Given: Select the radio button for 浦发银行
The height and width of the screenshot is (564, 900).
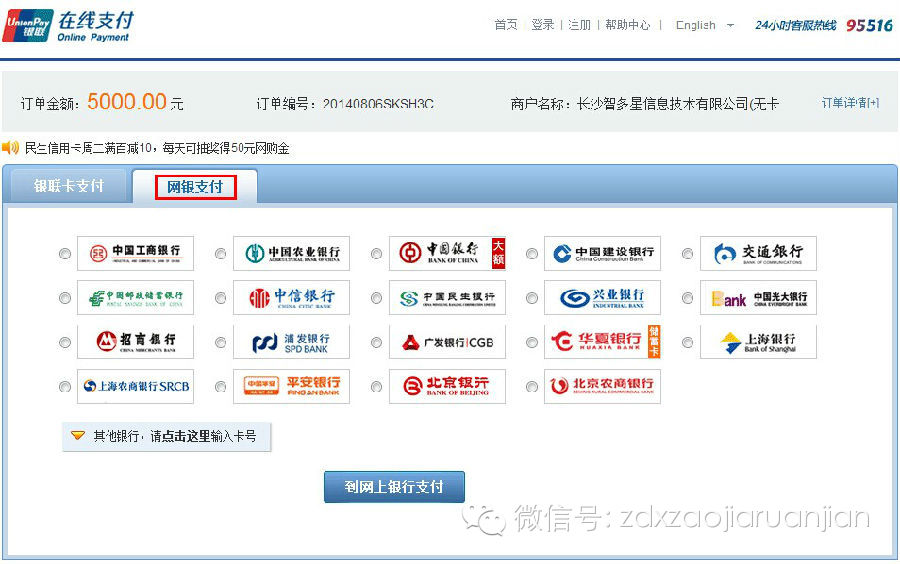Looking at the screenshot, I should [220, 343].
